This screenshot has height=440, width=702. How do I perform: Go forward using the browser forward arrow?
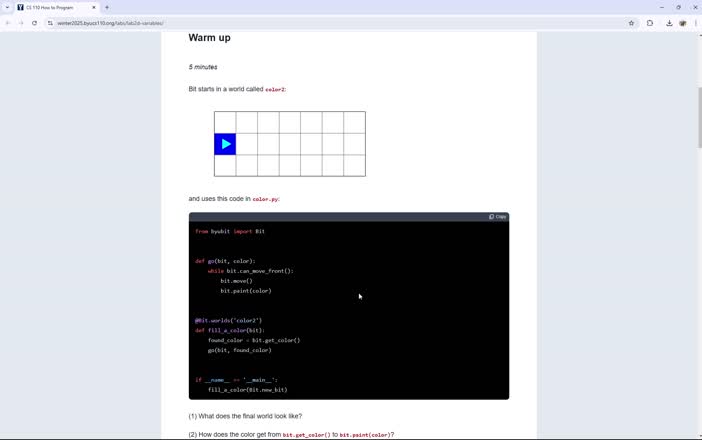[21, 23]
